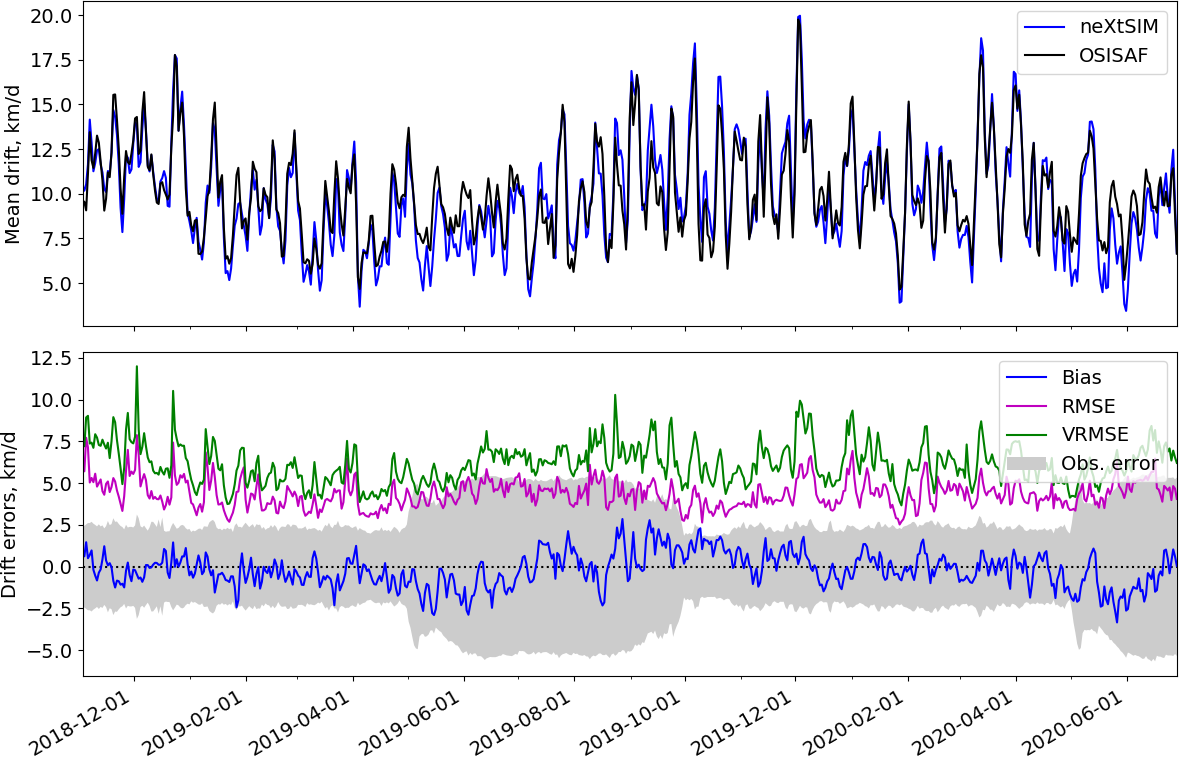This screenshot has width=1179, height=757.
Task: Click the RMSE legend entry text
Action: tap(1089, 405)
